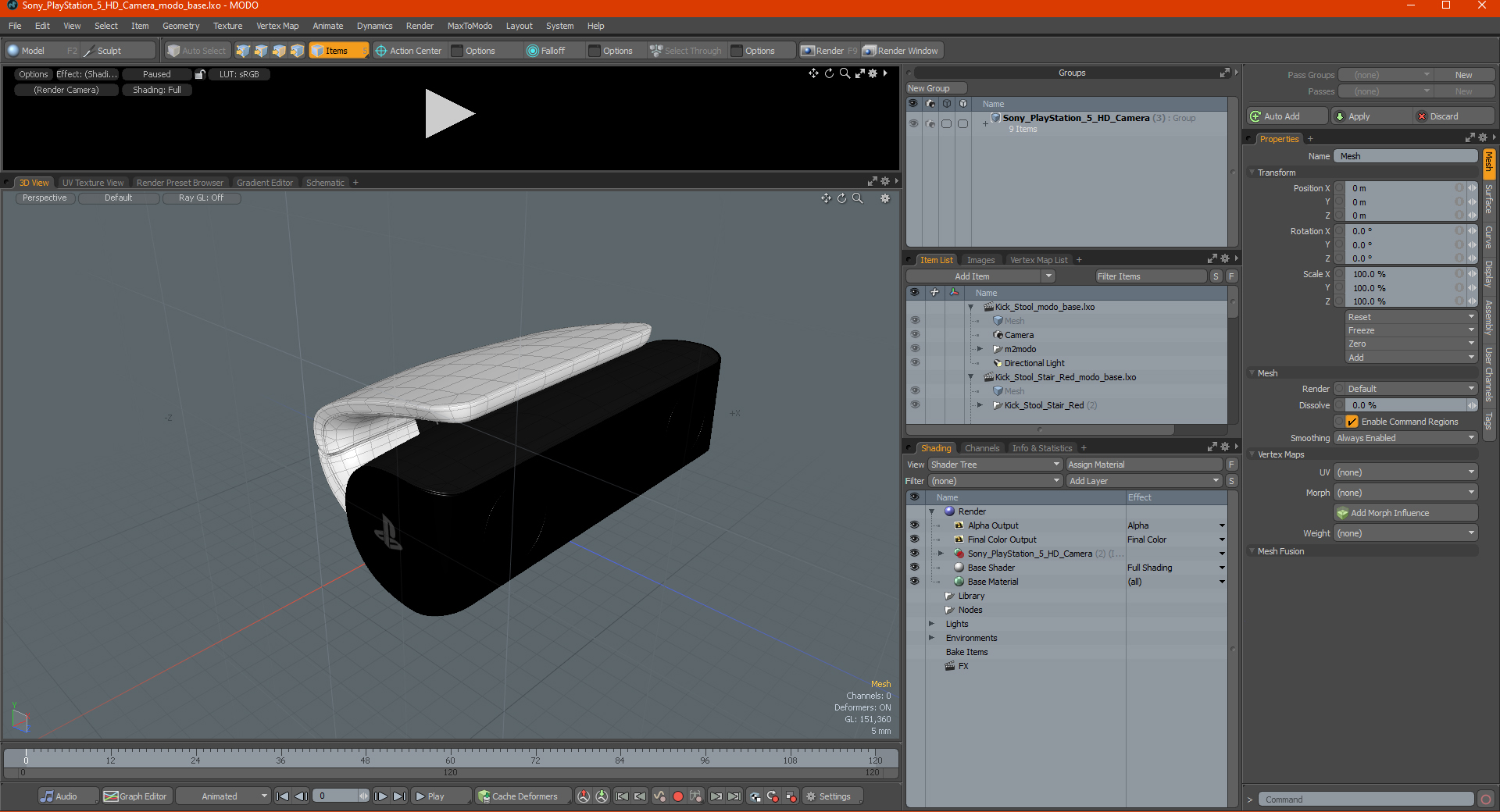Screen dimensions: 1500x812
Task: Click the Apply button
Action: (1372, 116)
